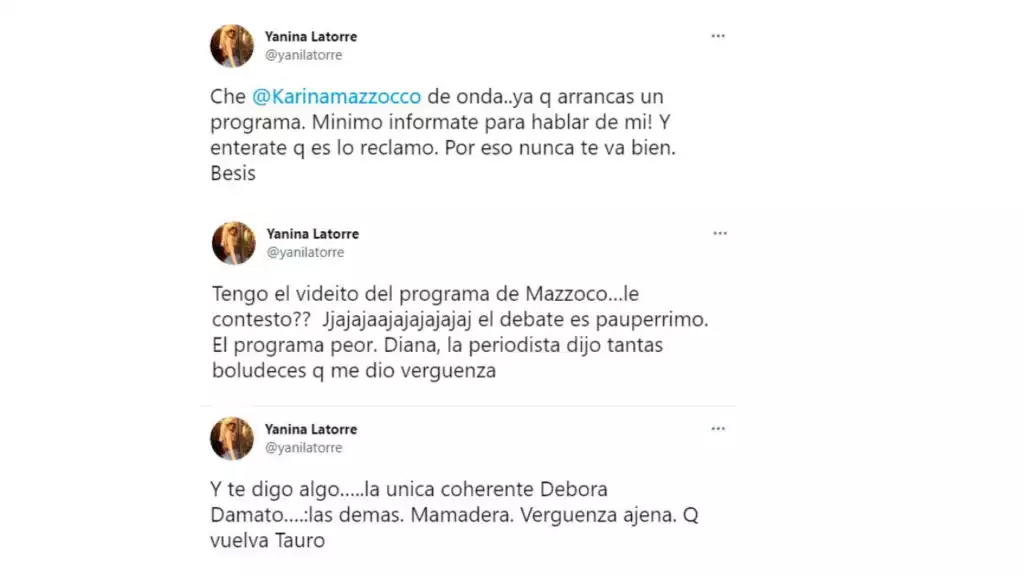1024x576 pixels.
Task: Click the Yanina Latorre name above 'Tengo el videito'
Action: point(313,234)
